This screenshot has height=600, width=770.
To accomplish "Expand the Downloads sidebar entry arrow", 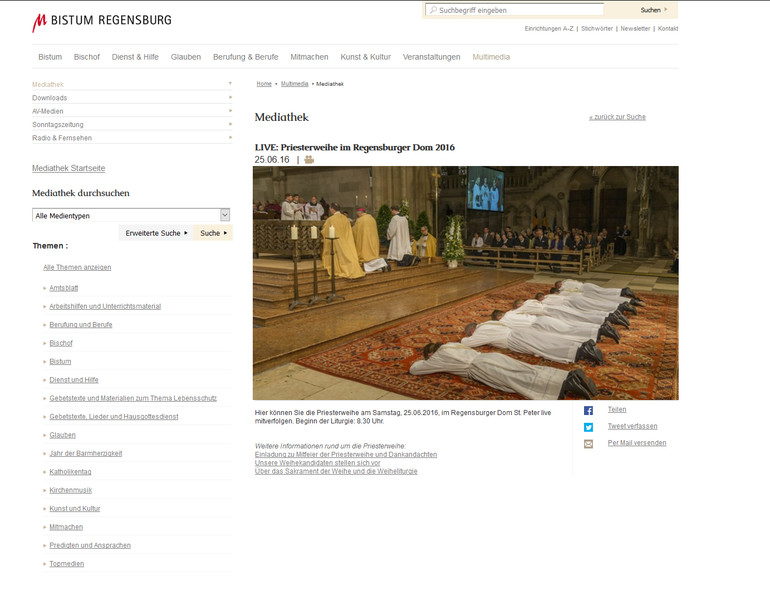I will point(230,98).
